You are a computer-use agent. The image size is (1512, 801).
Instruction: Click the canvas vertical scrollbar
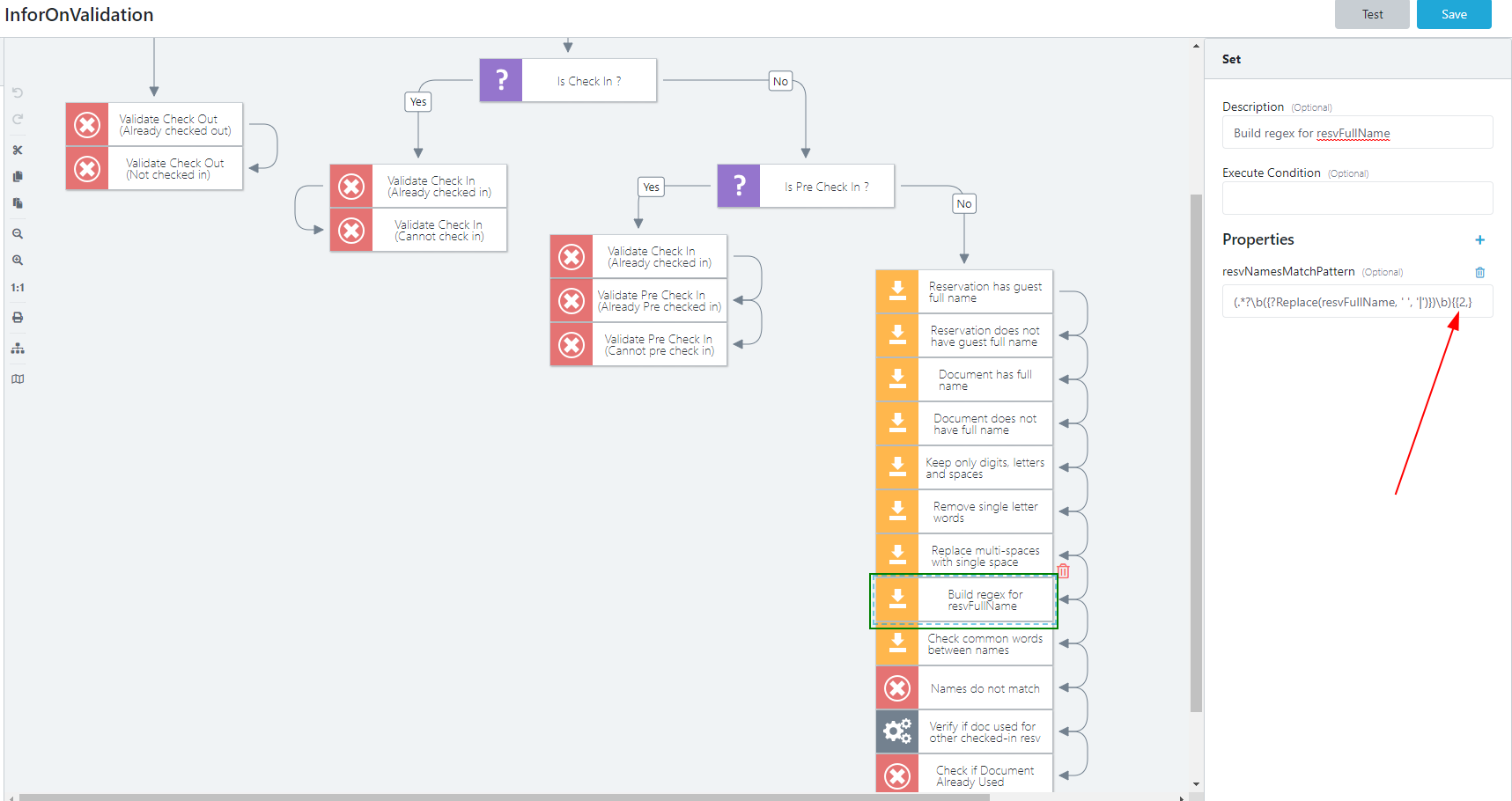tap(1196, 440)
